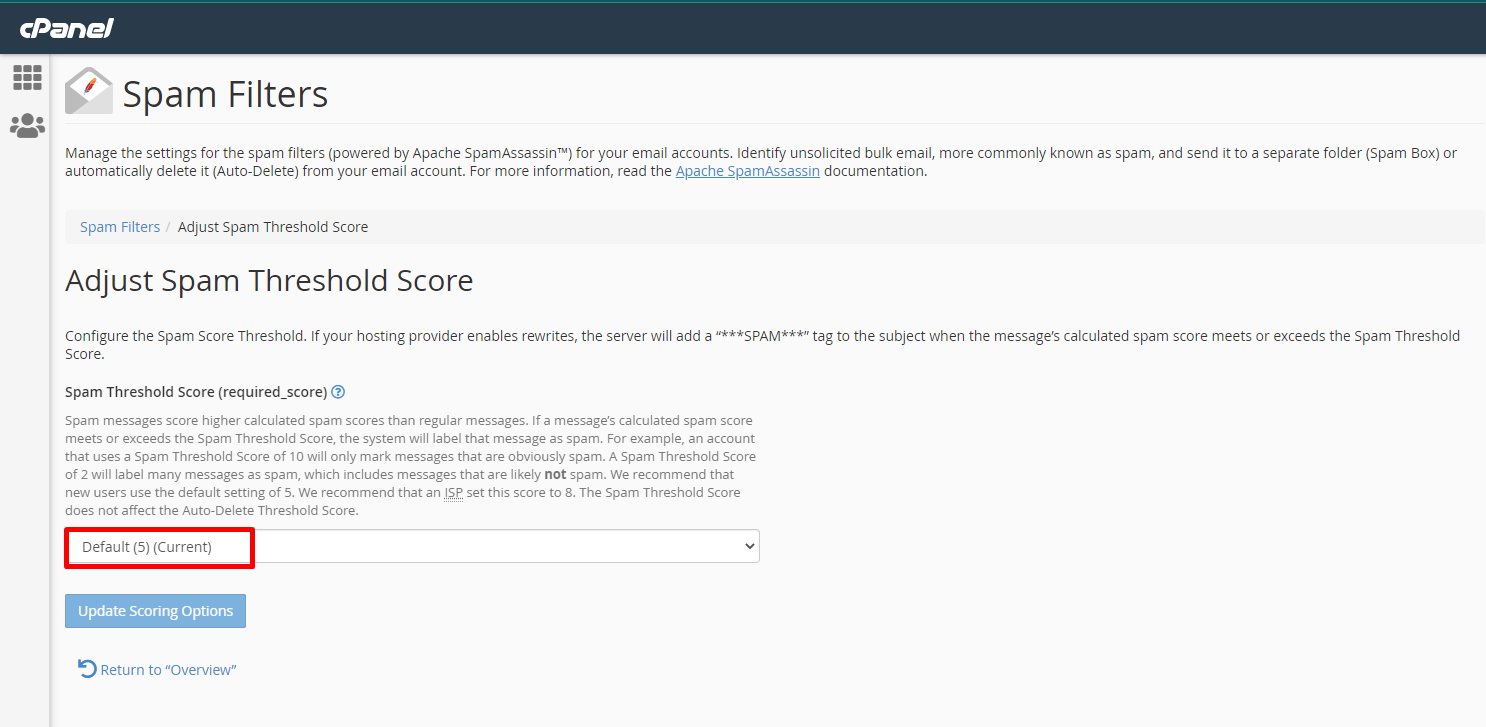
Task: Click help icon beside Spam Threshold Score
Action: pyautogui.click(x=338, y=392)
